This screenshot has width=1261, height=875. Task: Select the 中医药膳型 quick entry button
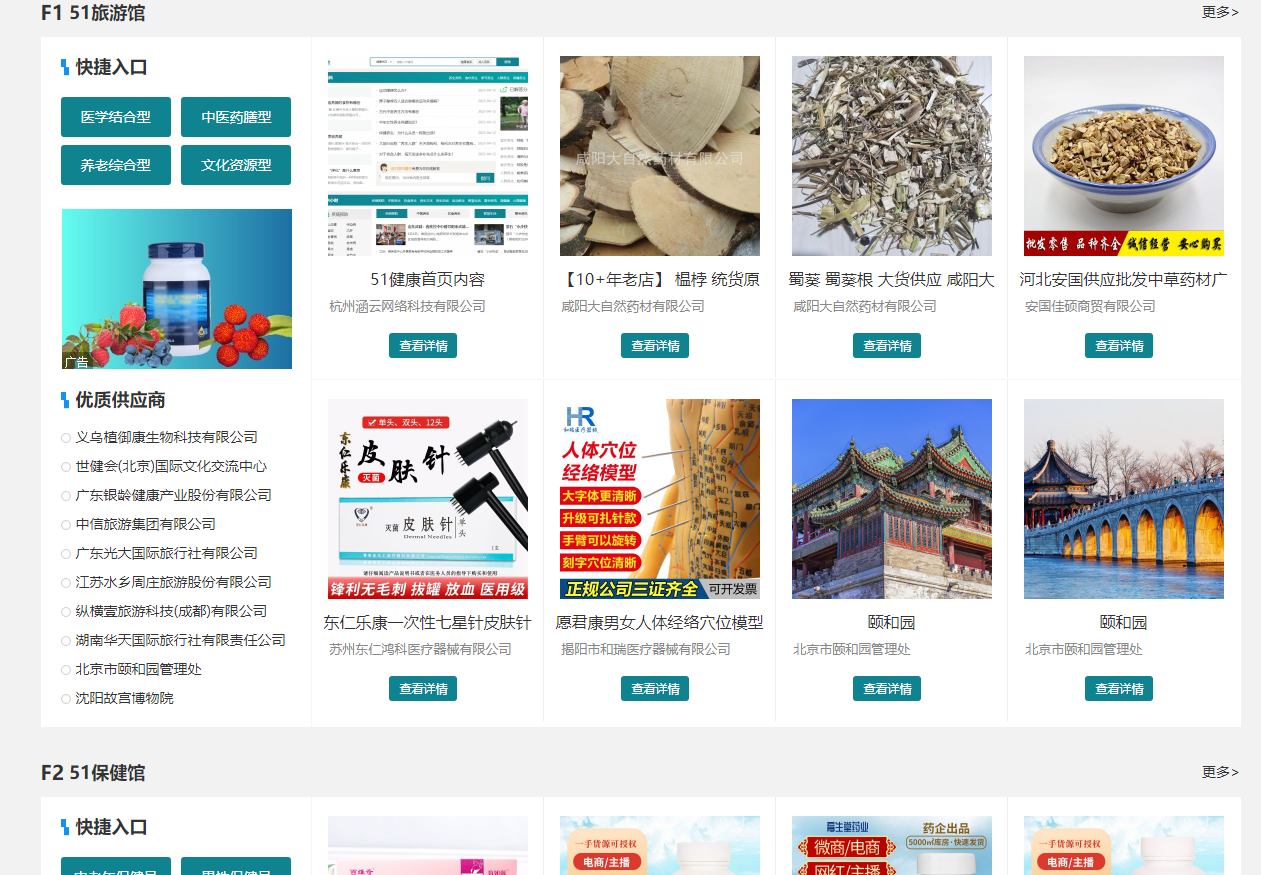[236, 117]
